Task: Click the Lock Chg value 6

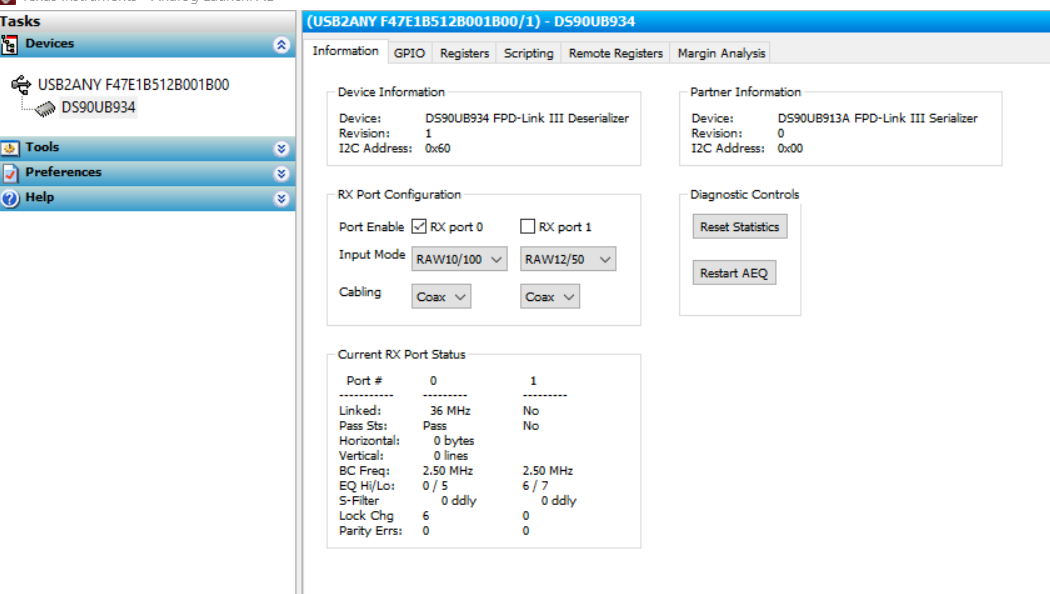Action: 426,516
